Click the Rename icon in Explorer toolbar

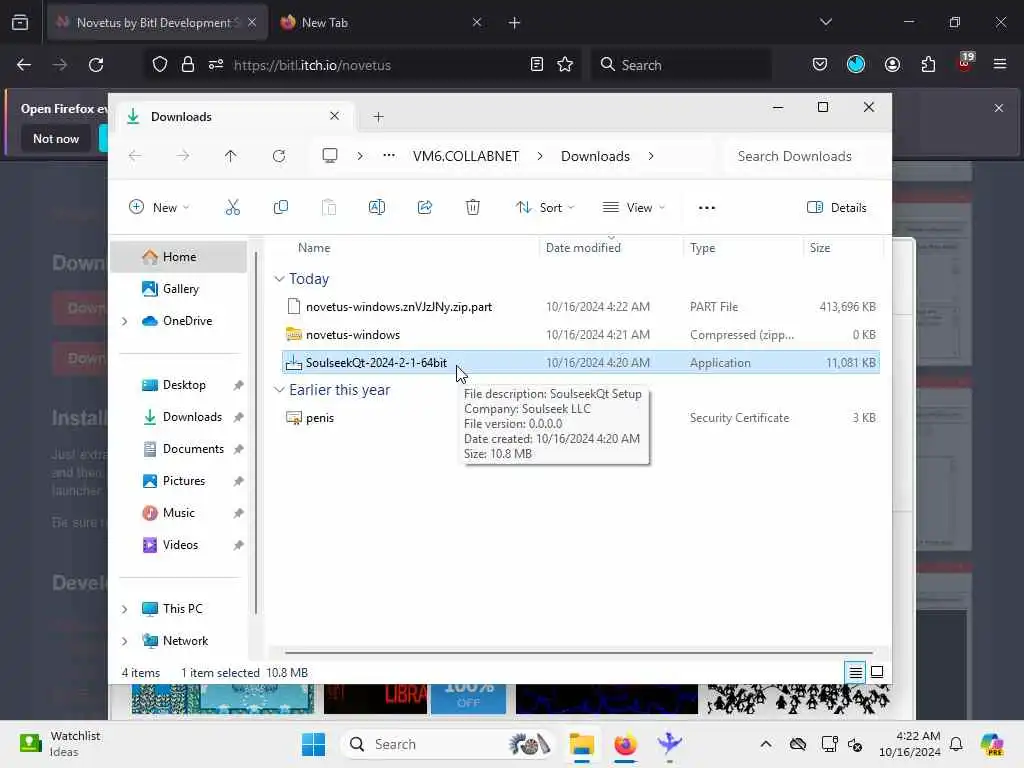point(377,208)
